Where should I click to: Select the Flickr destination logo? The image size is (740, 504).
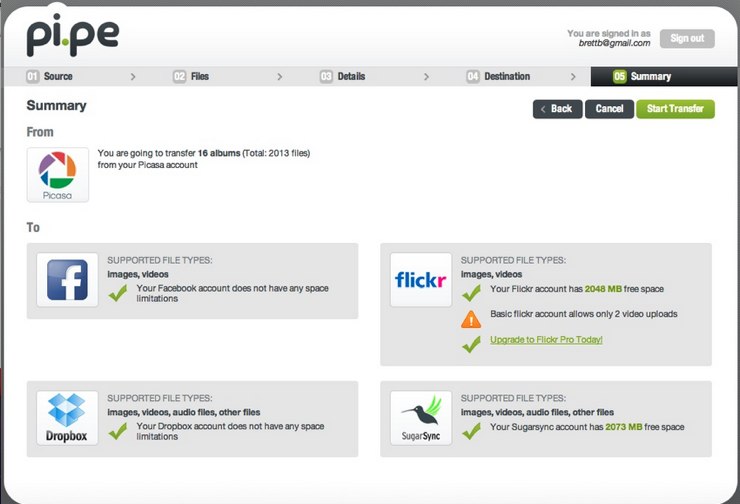[x=421, y=280]
